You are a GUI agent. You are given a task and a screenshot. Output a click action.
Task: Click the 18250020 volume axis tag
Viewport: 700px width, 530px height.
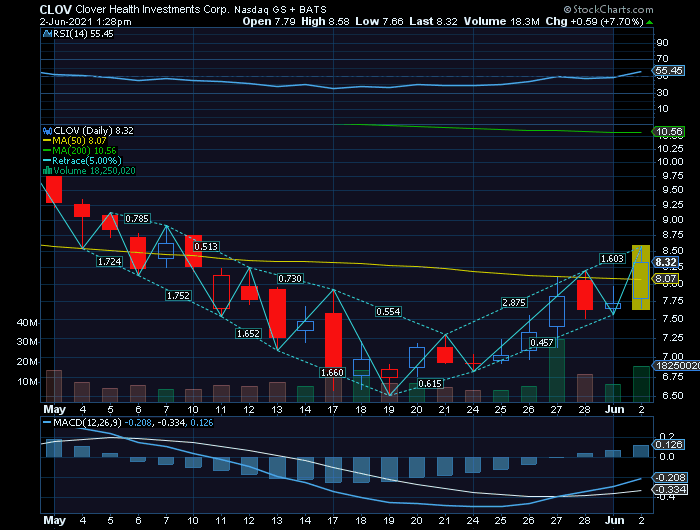[x=677, y=366]
